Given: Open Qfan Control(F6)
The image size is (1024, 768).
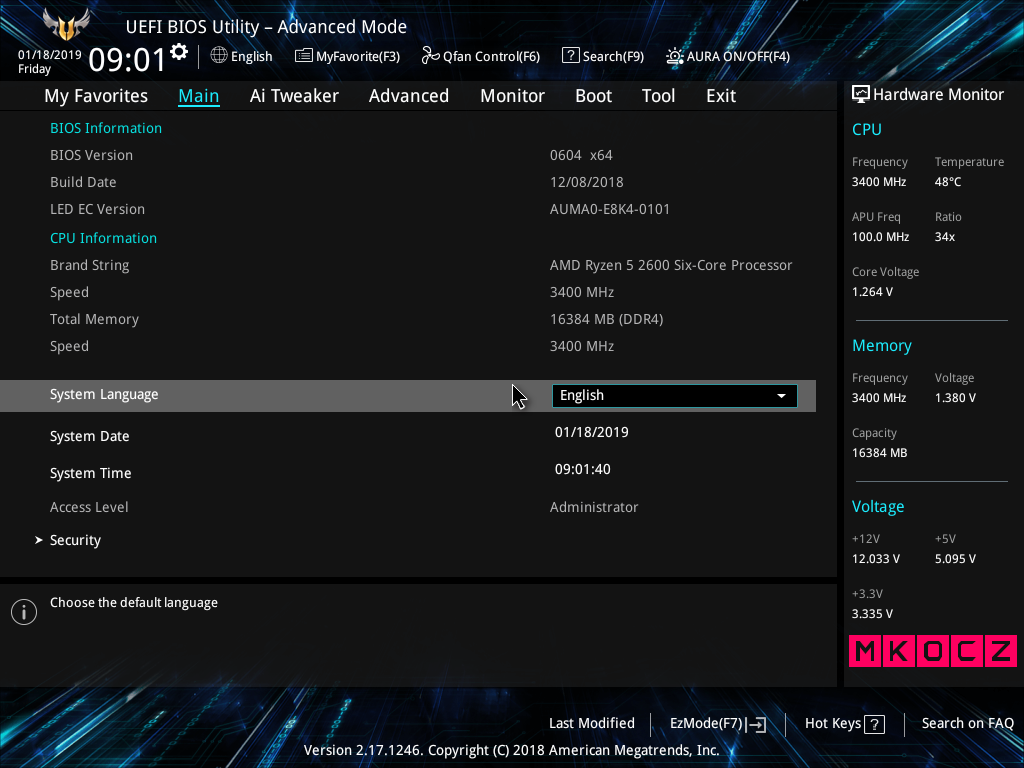Looking at the screenshot, I should pos(481,56).
